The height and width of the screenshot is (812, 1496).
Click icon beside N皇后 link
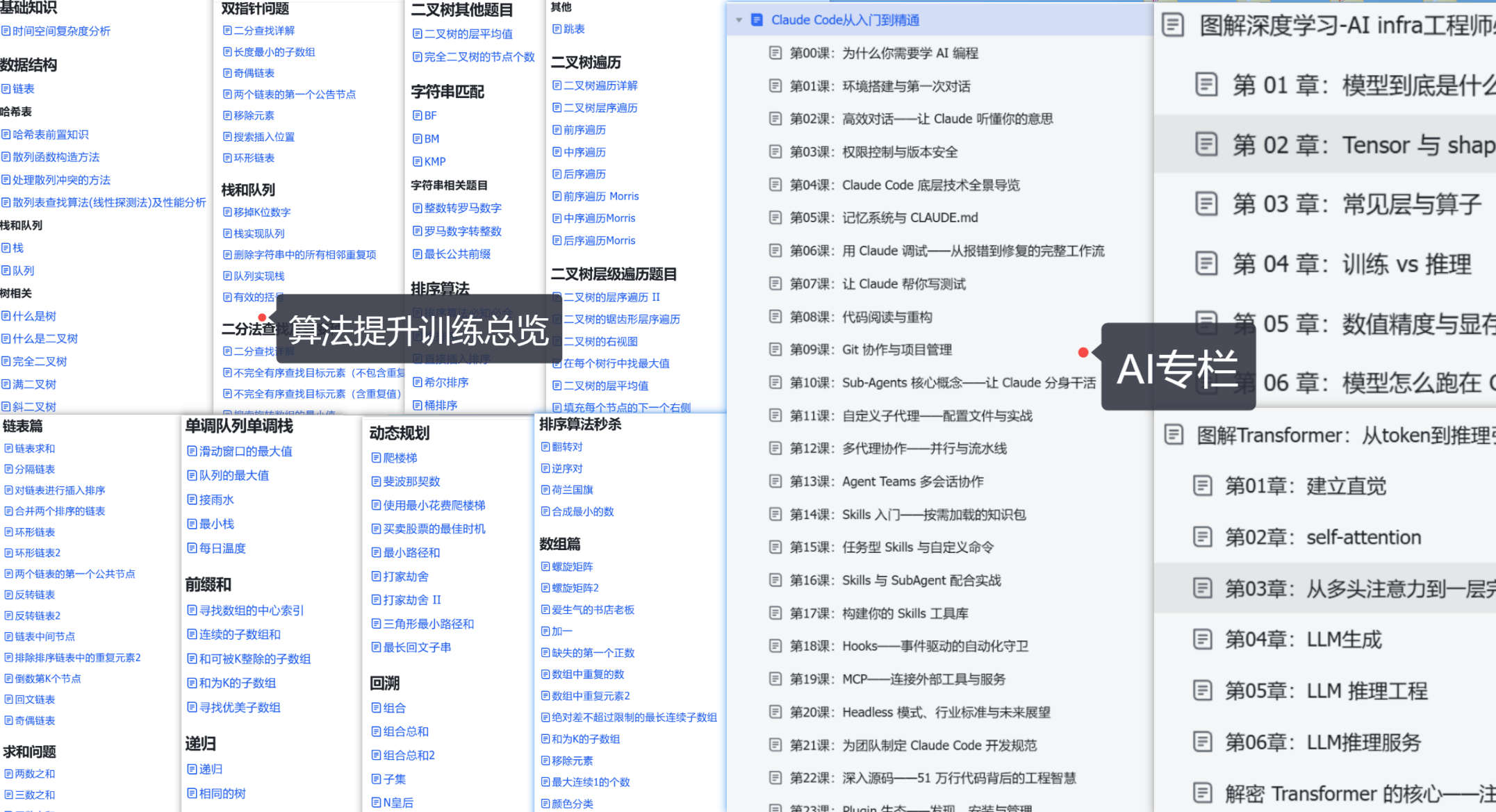pos(376,802)
